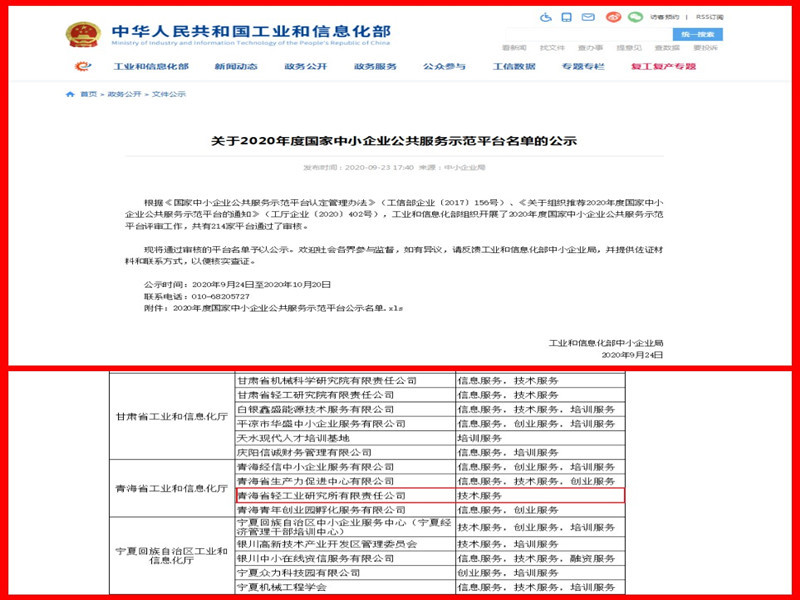Click the cell 银川中小在线资信服务有限公司
The image size is (800, 600).
[344, 558]
